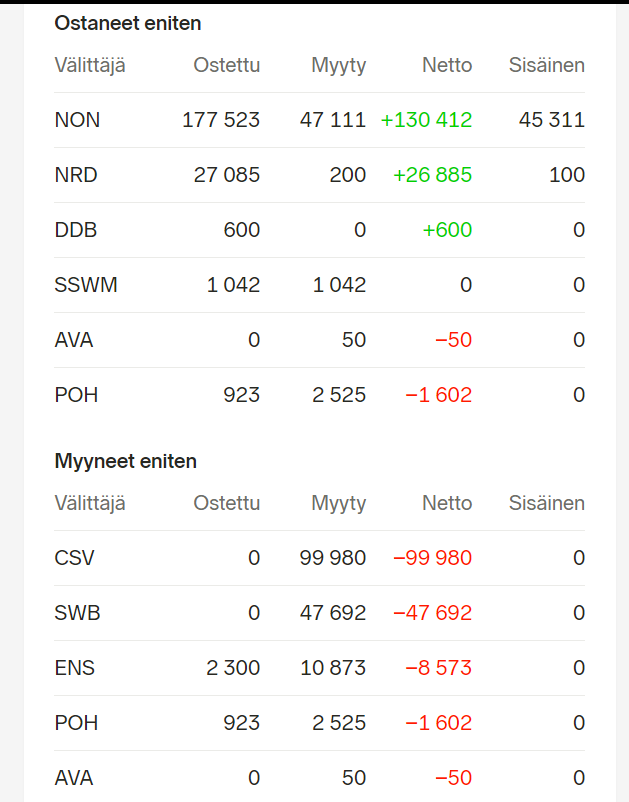Viewport: 629px width, 802px height.
Task: Click Sisäinen header in top sellers table
Action: point(546,503)
